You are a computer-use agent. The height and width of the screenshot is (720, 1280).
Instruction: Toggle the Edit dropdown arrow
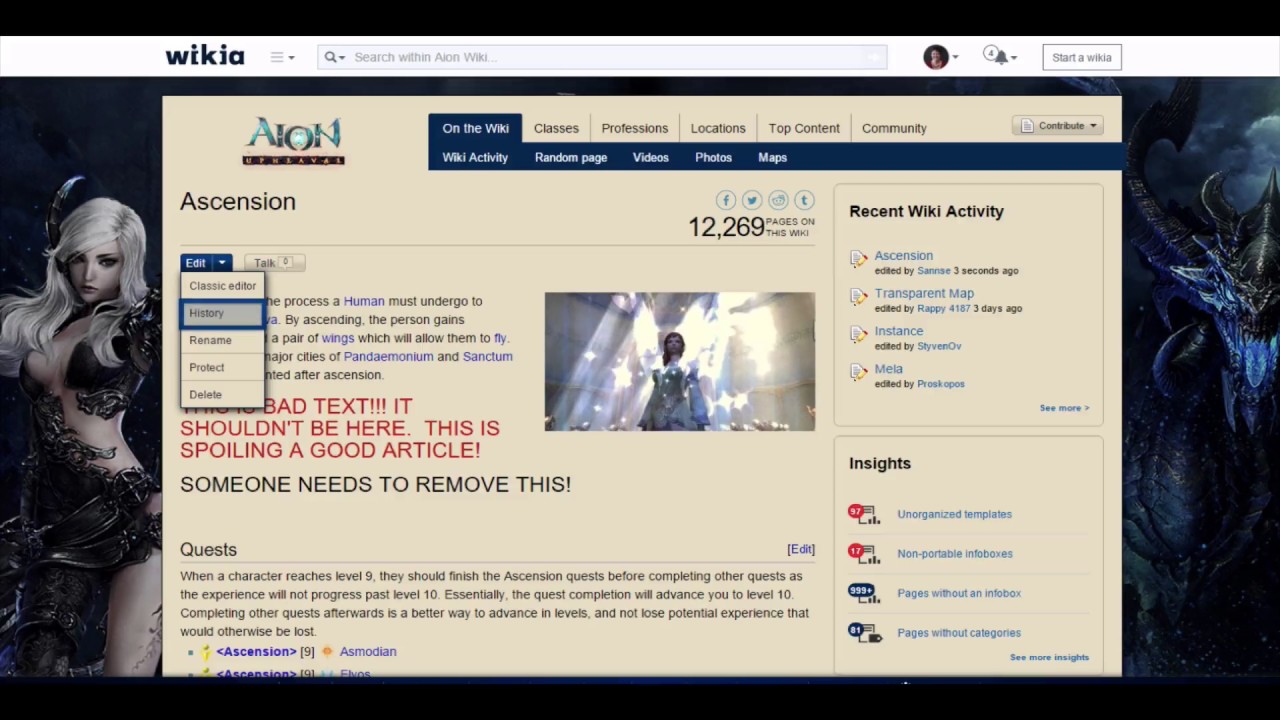(222, 263)
